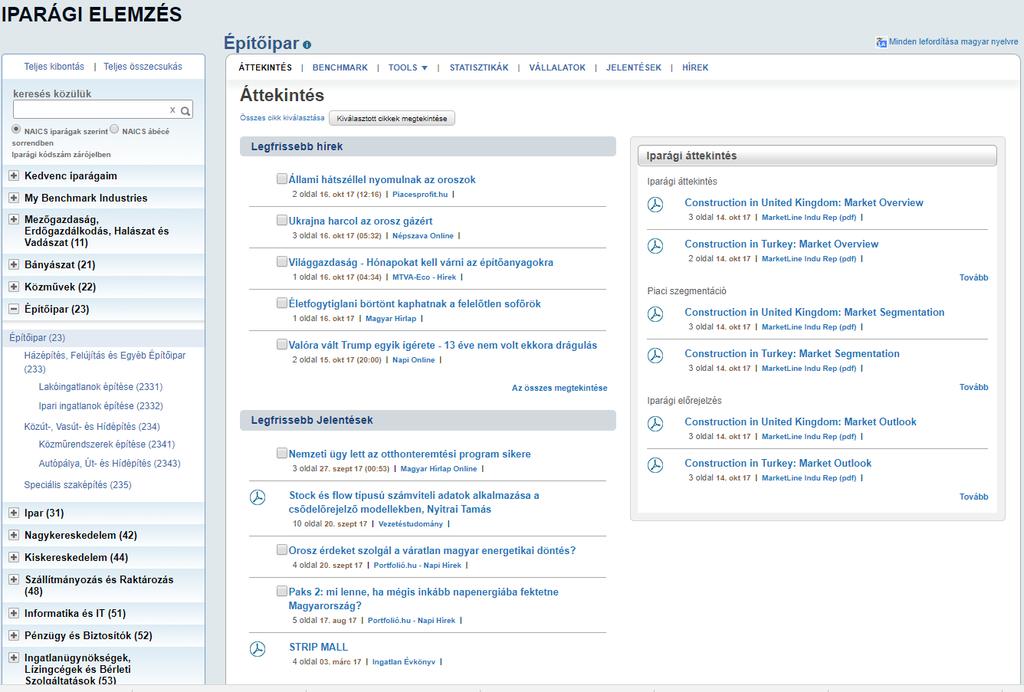1024x692 pixels.
Task: Expand Közművek (22) category
Action: (13, 287)
